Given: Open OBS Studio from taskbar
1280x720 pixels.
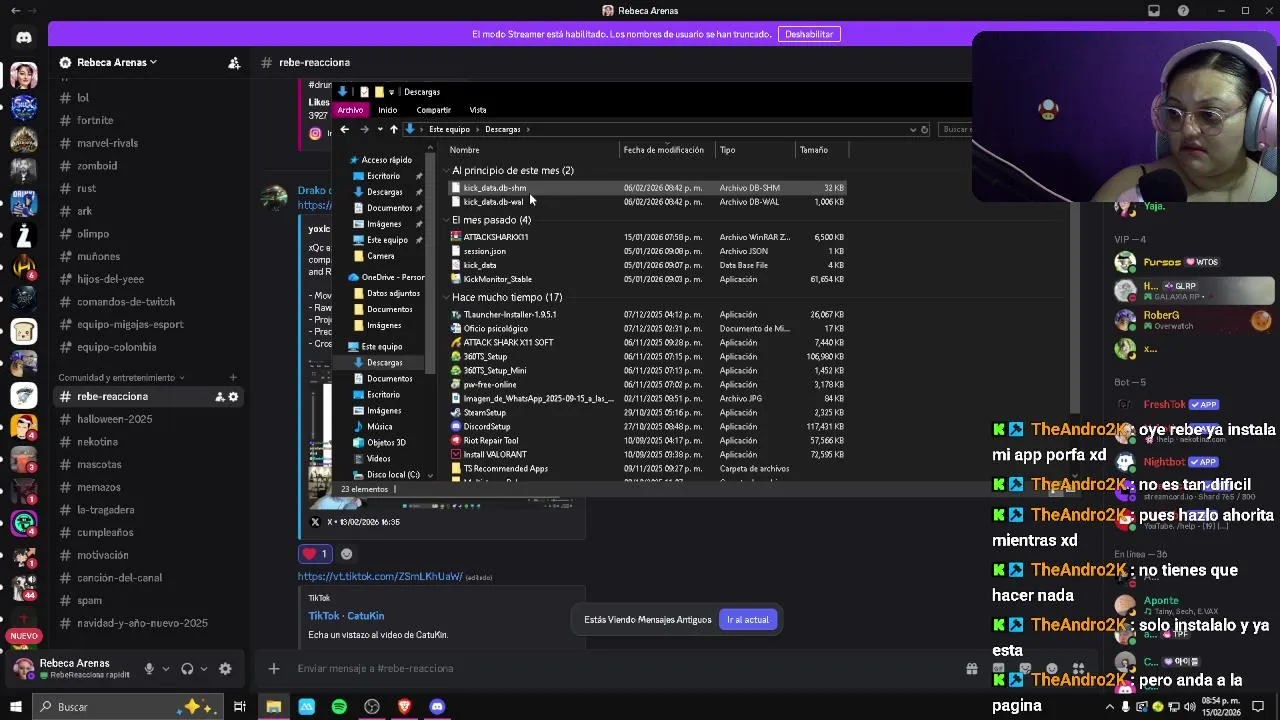Looking at the screenshot, I should 372,707.
